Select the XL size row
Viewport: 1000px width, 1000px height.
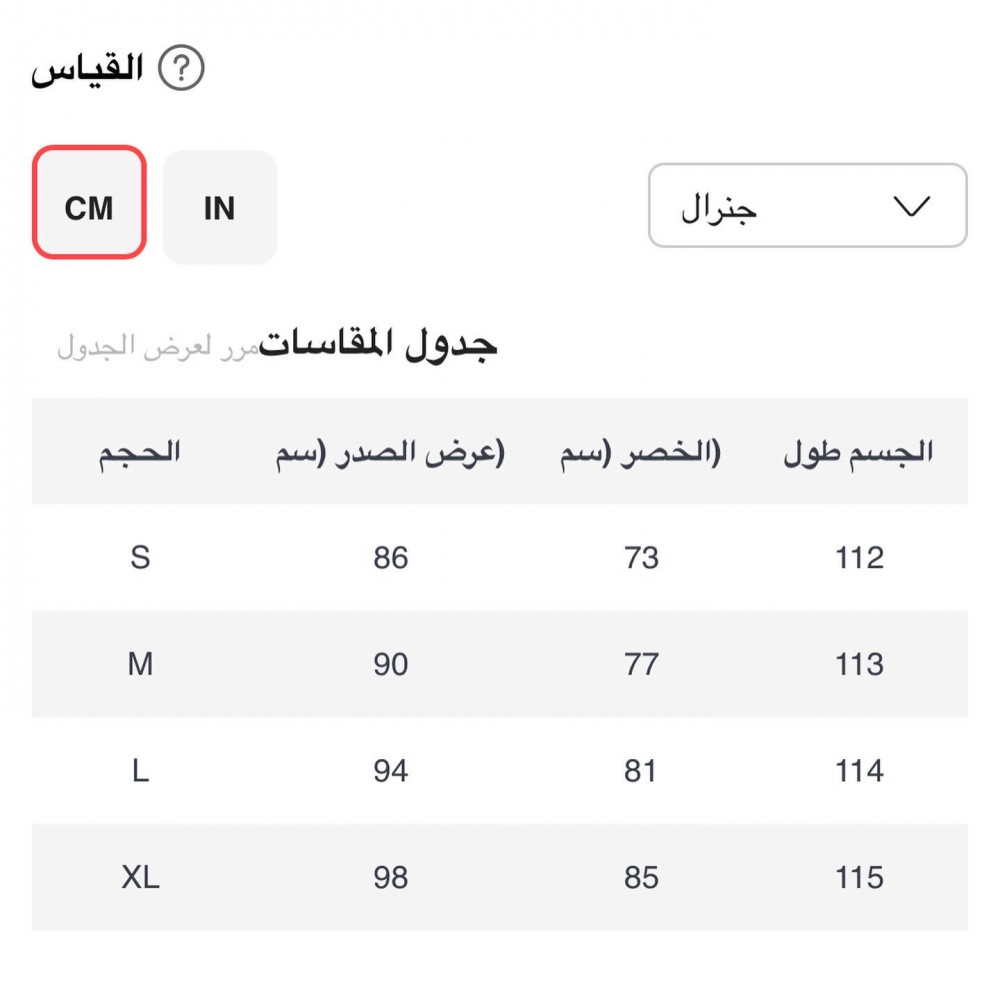(x=140, y=877)
